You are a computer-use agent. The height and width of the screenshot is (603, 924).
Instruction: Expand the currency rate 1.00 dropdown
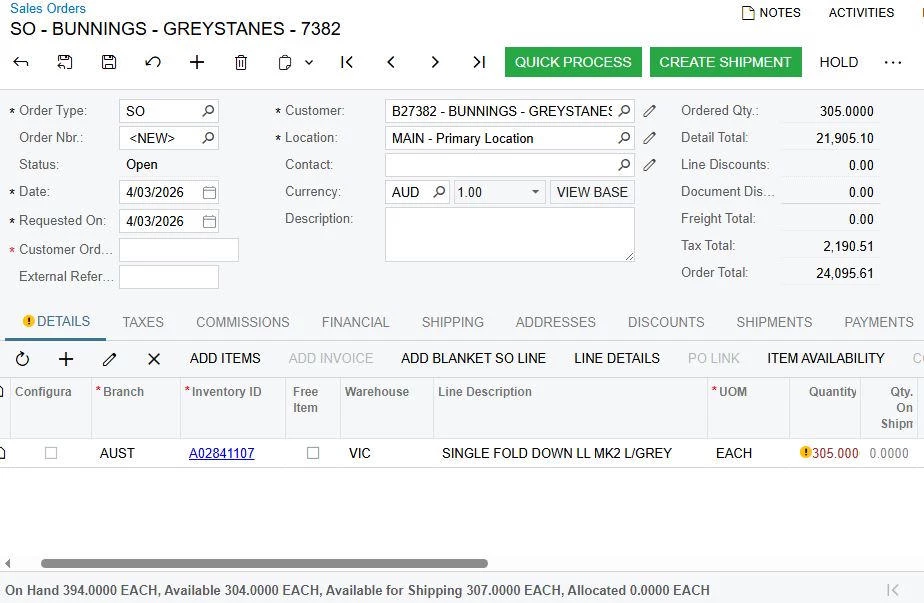click(x=535, y=192)
